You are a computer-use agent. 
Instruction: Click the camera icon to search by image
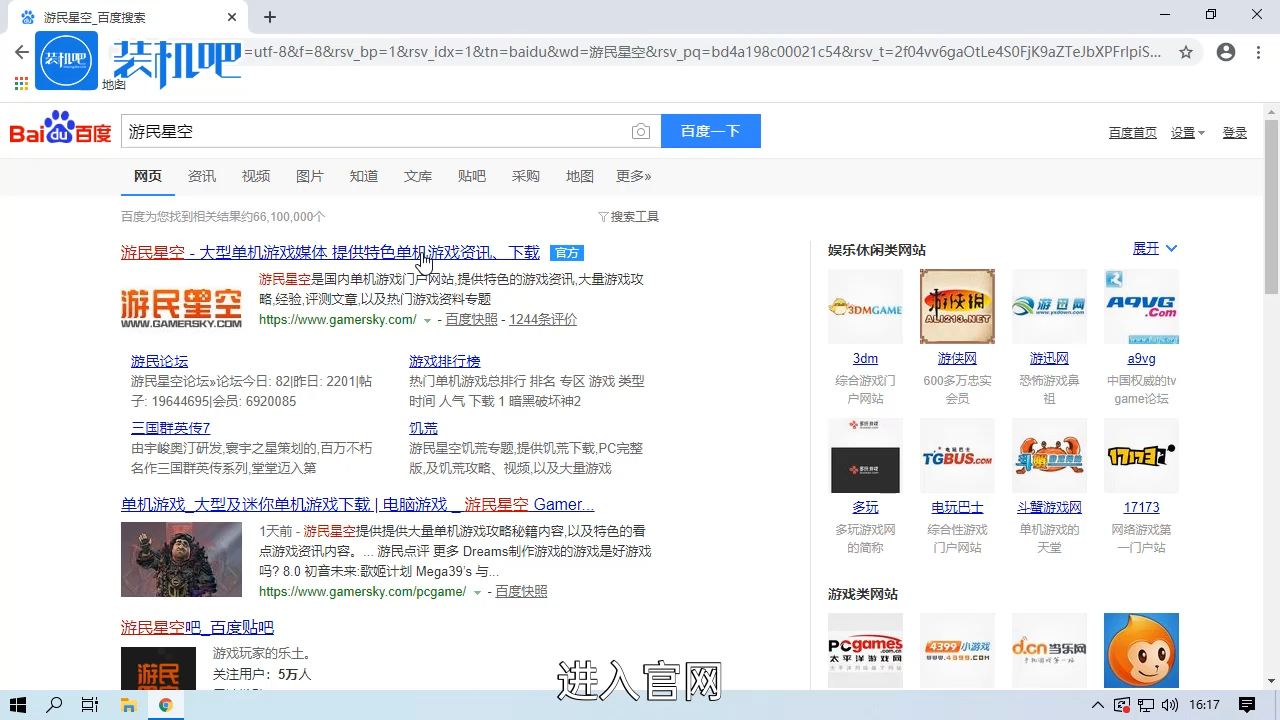click(x=641, y=131)
